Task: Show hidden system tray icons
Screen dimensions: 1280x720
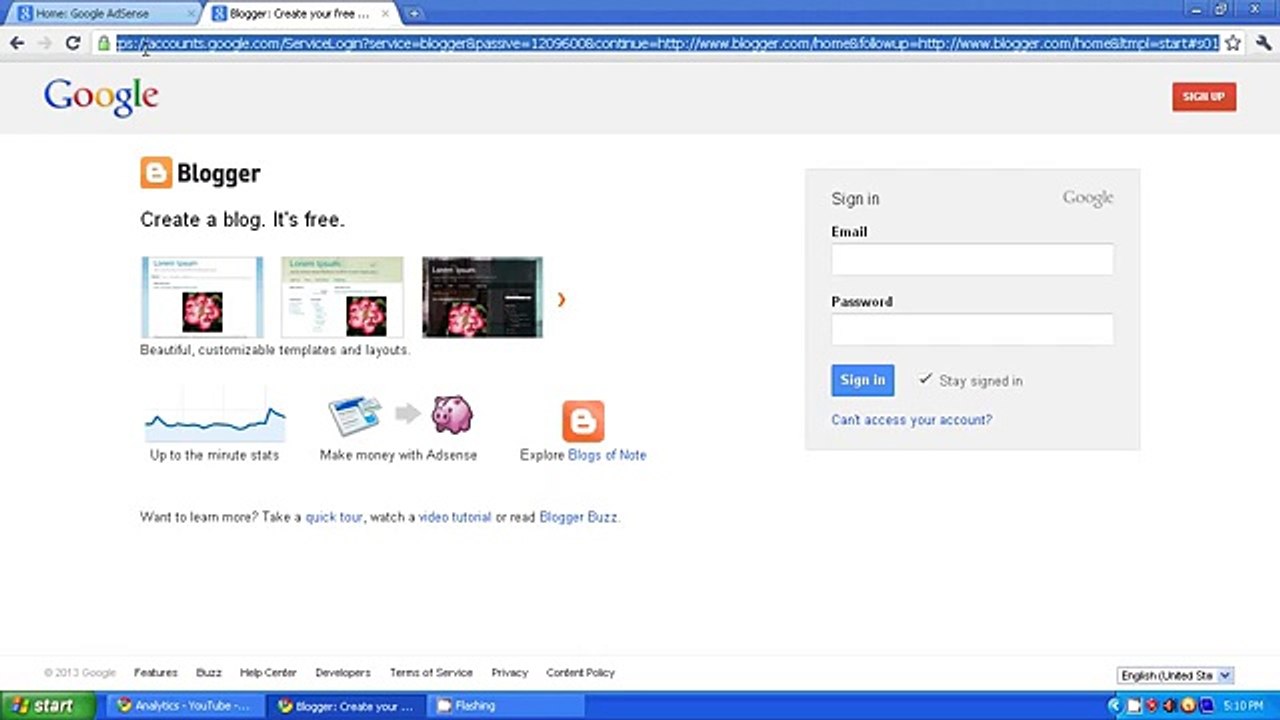Action: [1116, 706]
